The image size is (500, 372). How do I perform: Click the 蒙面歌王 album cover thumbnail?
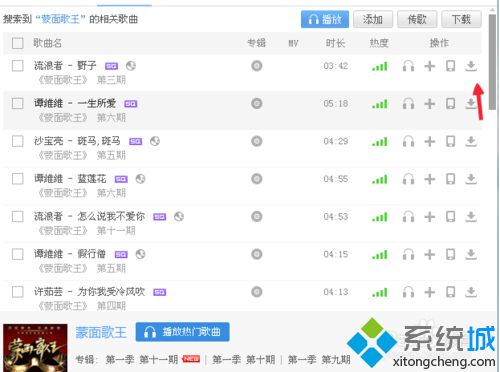(35, 348)
